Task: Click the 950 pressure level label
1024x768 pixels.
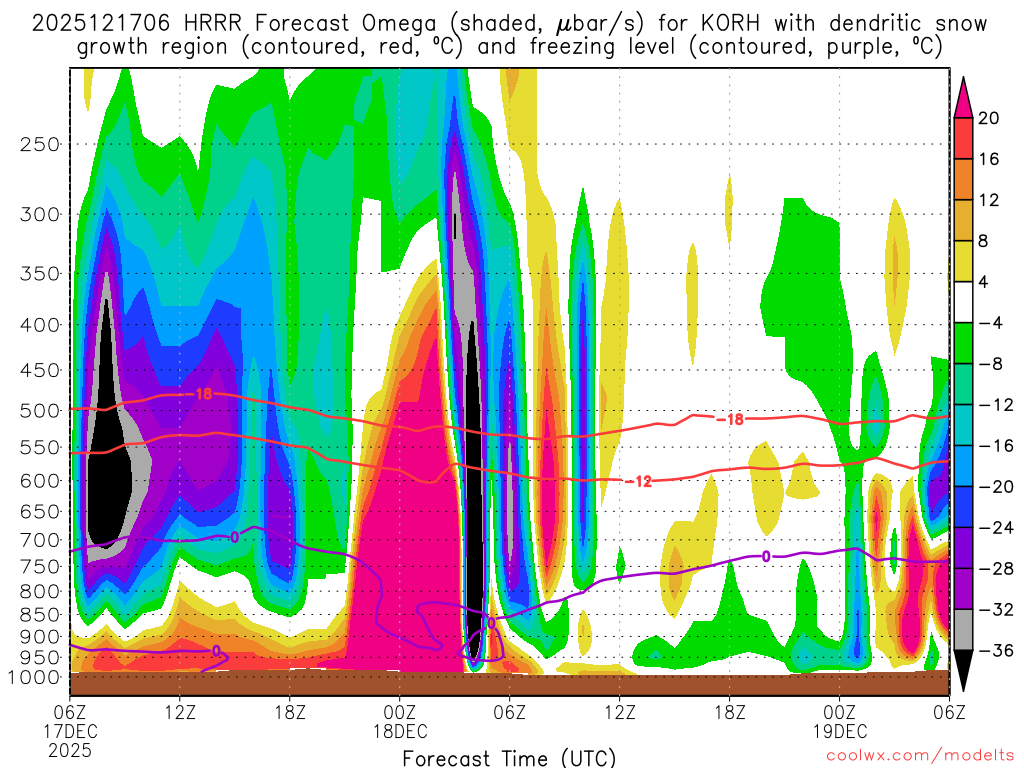Action: pos(39,657)
